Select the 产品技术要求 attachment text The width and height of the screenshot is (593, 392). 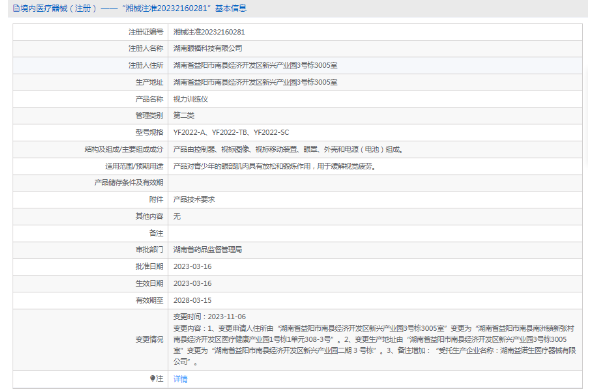click(x=194, y=199)
